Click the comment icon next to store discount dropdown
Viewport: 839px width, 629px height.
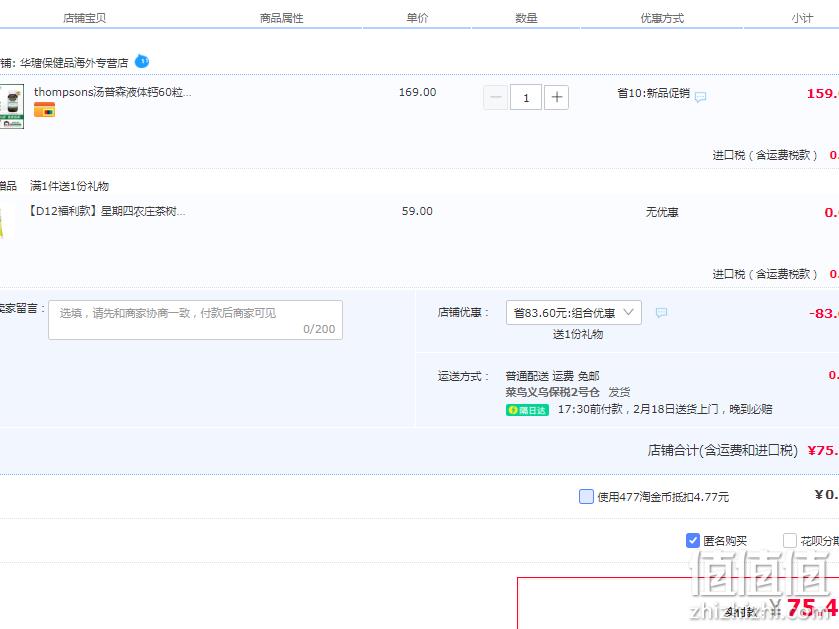[x=661, y=313]
